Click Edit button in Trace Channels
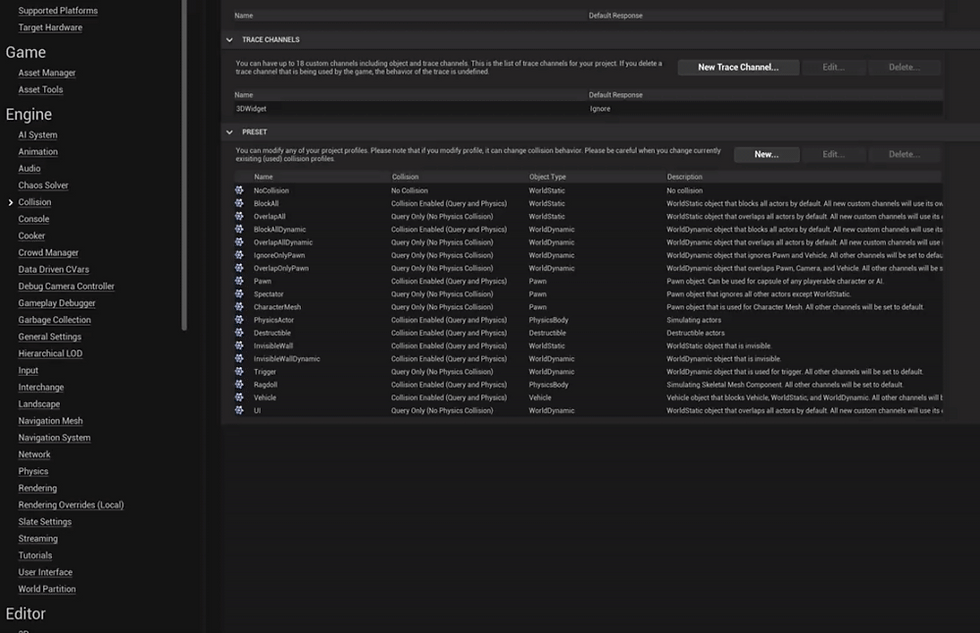The image size is (980, 633). (x=834, y=67)
